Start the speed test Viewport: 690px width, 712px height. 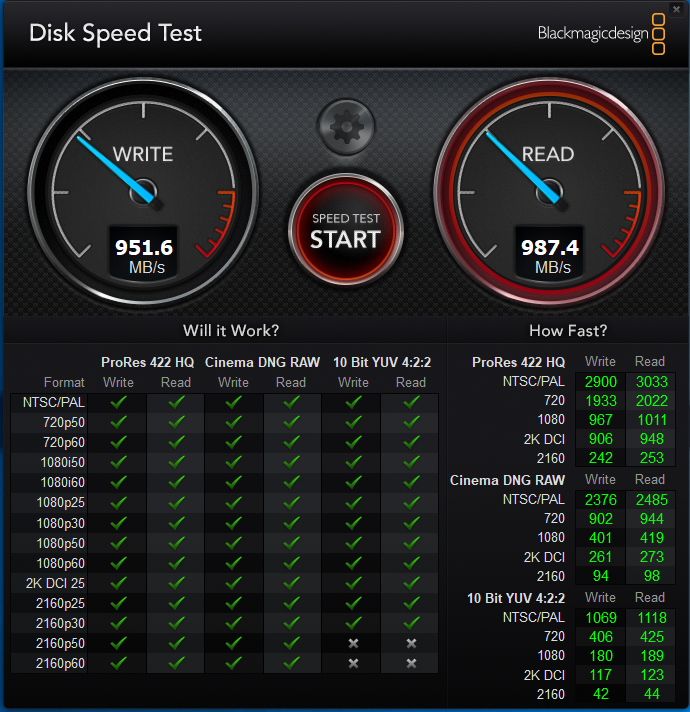(346, 230)
